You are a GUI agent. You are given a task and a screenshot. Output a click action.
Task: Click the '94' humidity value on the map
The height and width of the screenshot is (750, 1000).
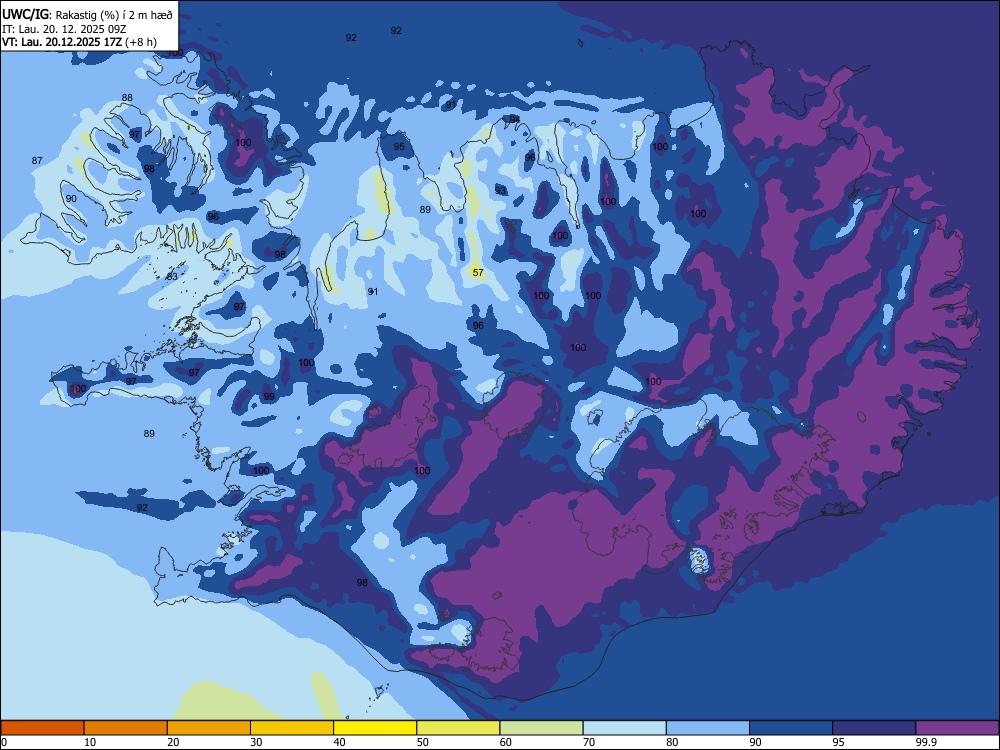click(515, 119)
